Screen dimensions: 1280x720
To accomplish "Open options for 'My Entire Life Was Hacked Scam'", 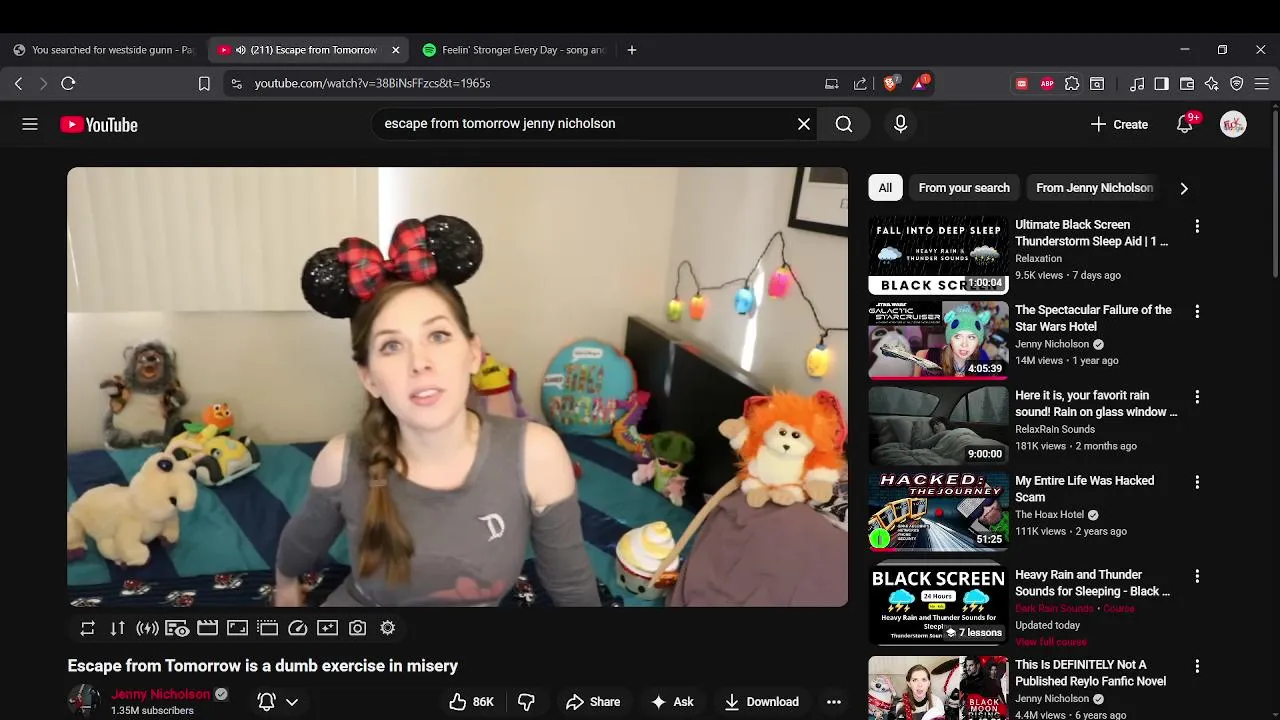I will click(x=1197, y=482).
